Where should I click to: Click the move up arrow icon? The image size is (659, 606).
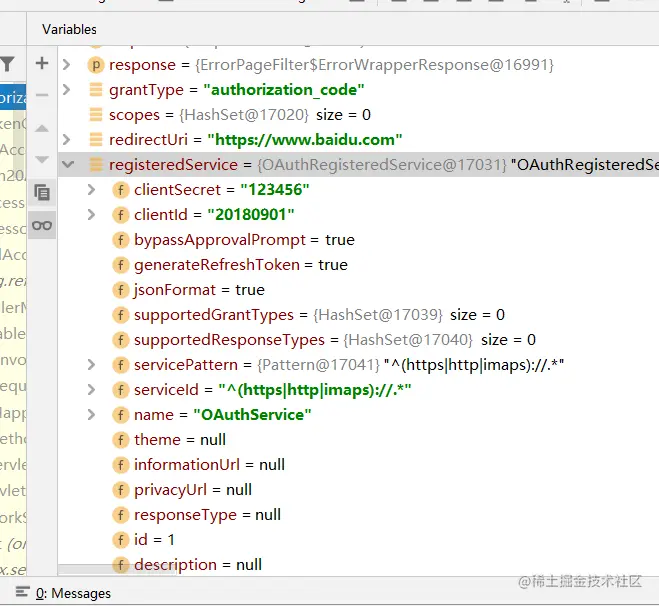coord(42,128)
